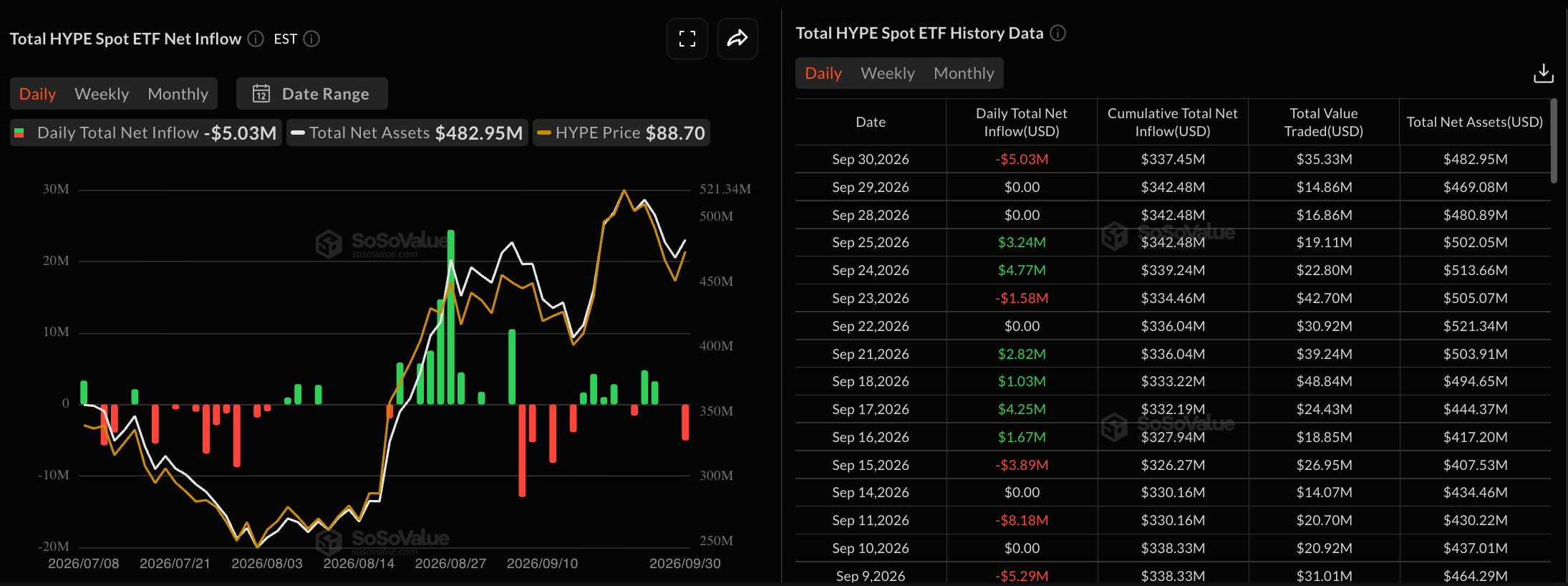Click the $521.34M net assets cell
Image resolution: width=1568 pixels, height=586 pixels.
pyautogui.click(x=1475, y=326)
